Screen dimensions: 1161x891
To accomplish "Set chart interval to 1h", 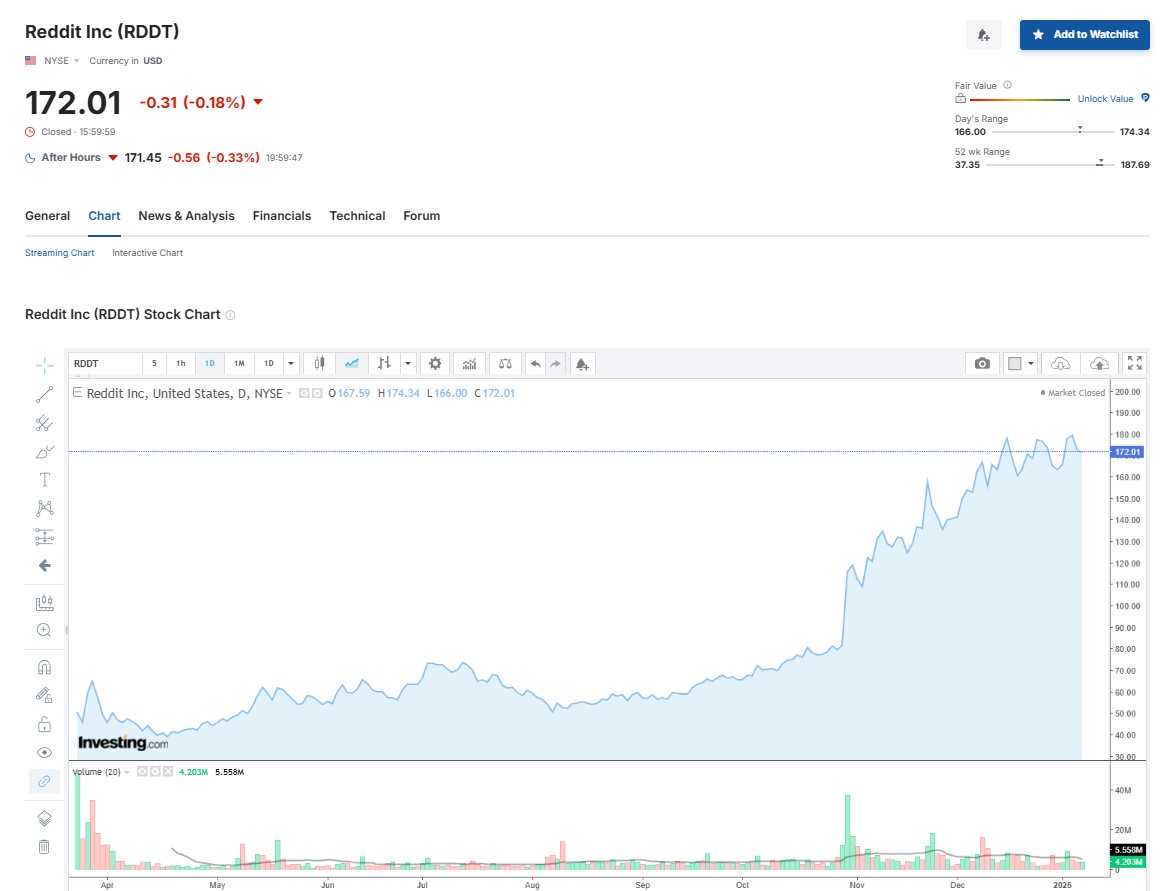I will pos(181,364).
